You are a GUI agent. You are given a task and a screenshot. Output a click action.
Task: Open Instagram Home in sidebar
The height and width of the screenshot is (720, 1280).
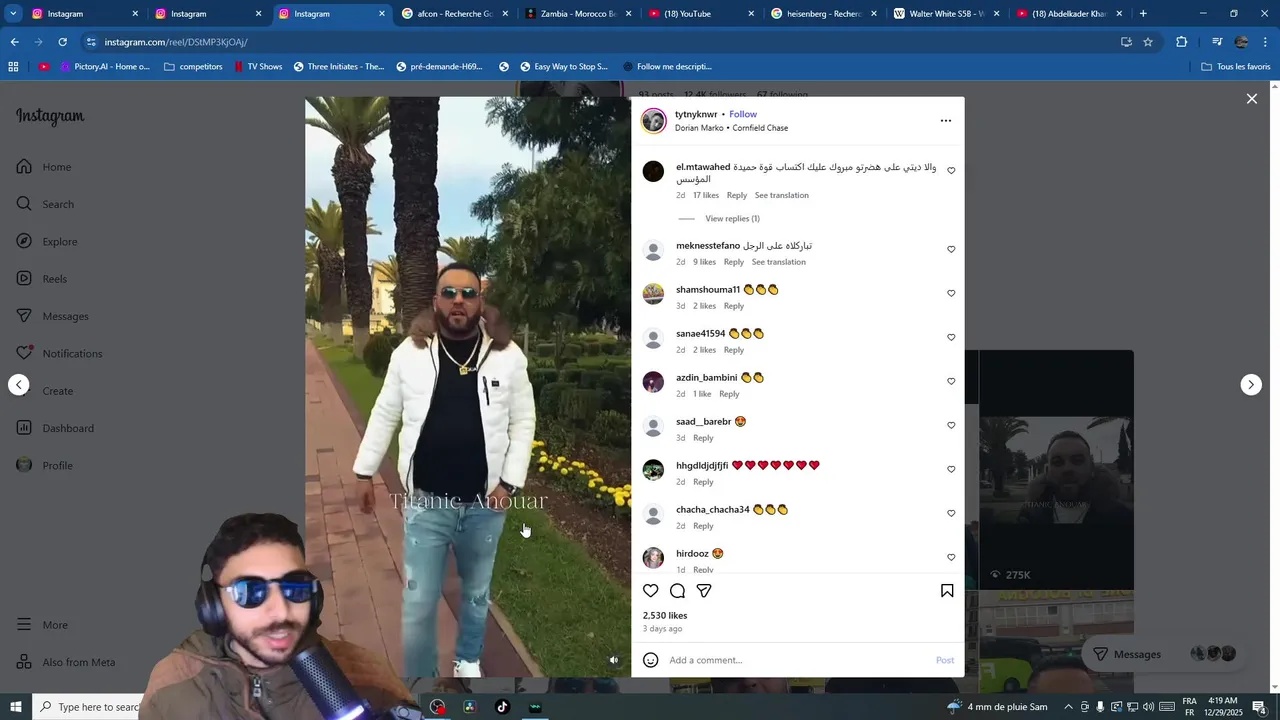(44, 167)
